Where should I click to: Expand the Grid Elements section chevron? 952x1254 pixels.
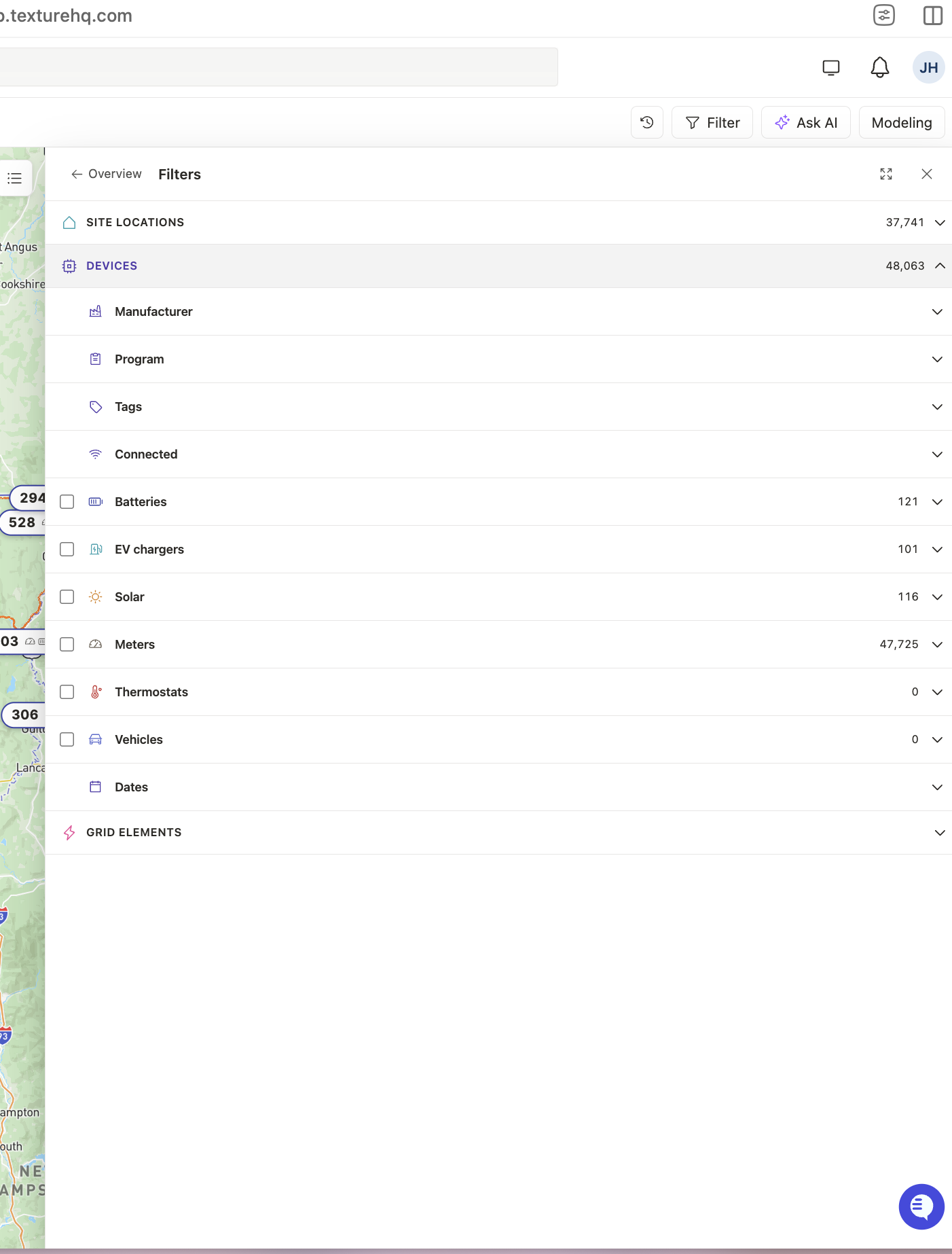tap(940, 832)
